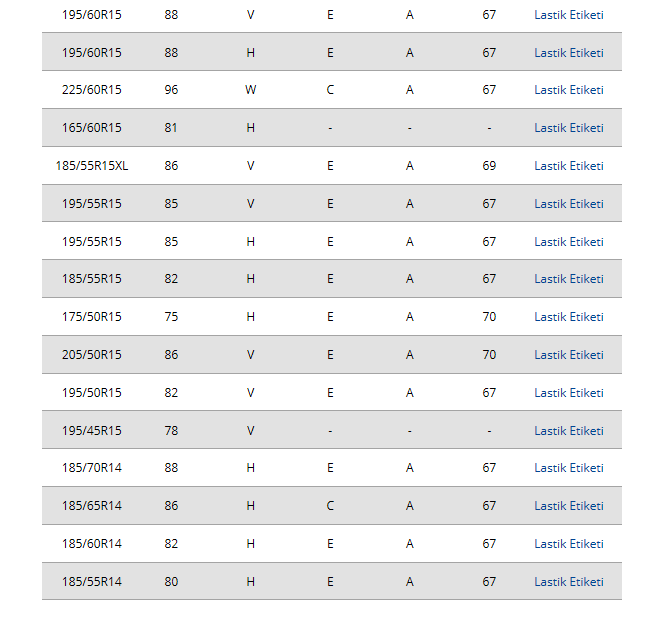Open Lastik Etiketi for 185/55R14 row
This screenshot has width=659, height=623.
pyautogui.click(x=568, y=582)
